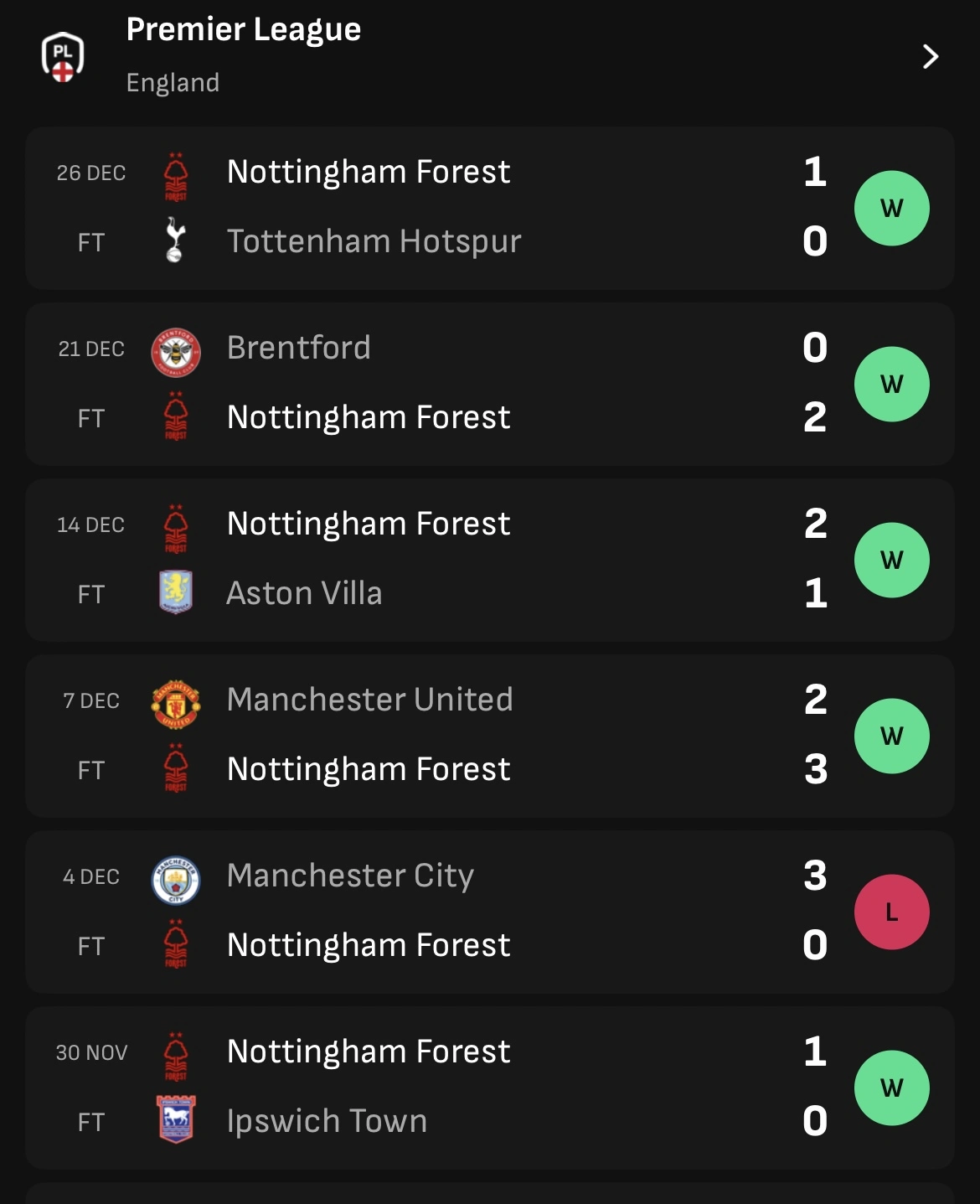Tap the Ipswich Town crest
980x1204 pixels.
pos(175,1120)
